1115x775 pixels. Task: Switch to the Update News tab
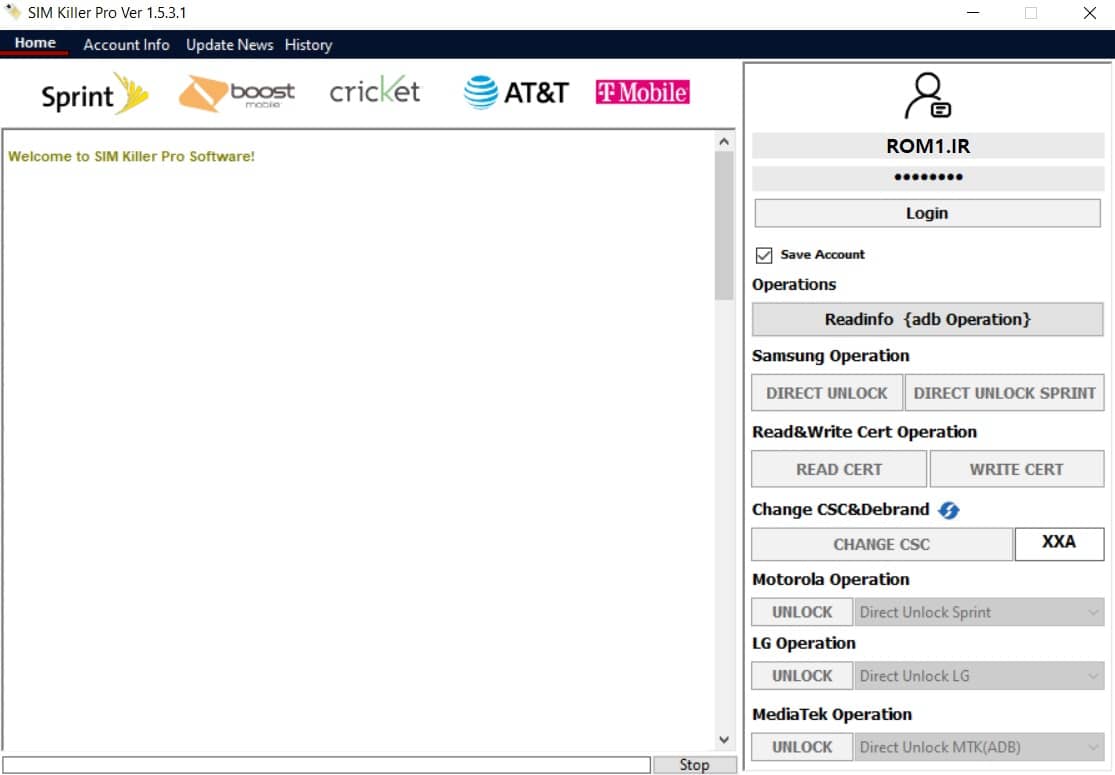[229, 45]
